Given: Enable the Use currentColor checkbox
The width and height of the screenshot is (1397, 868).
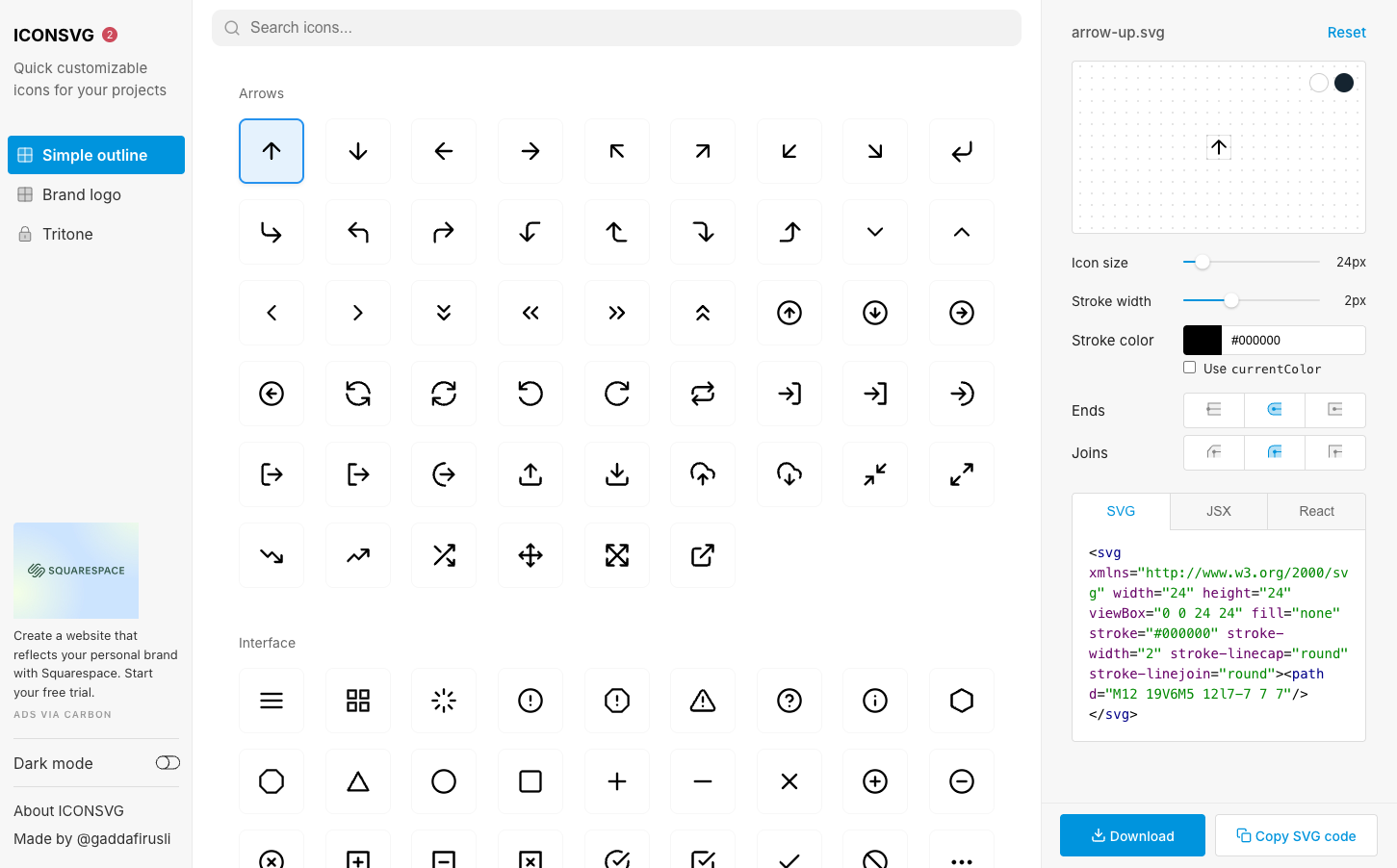Looking at the screenshot, I should pyautogui.click(x=1190, y=367).
